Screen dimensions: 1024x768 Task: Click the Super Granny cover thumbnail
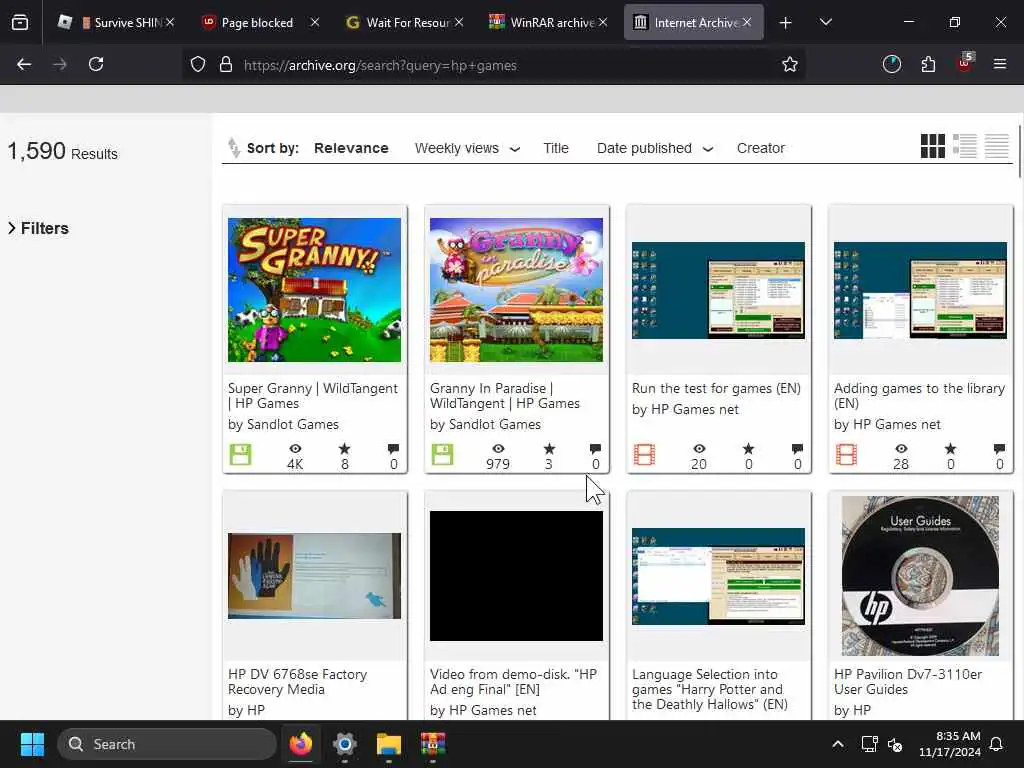(x=314, y=290)
